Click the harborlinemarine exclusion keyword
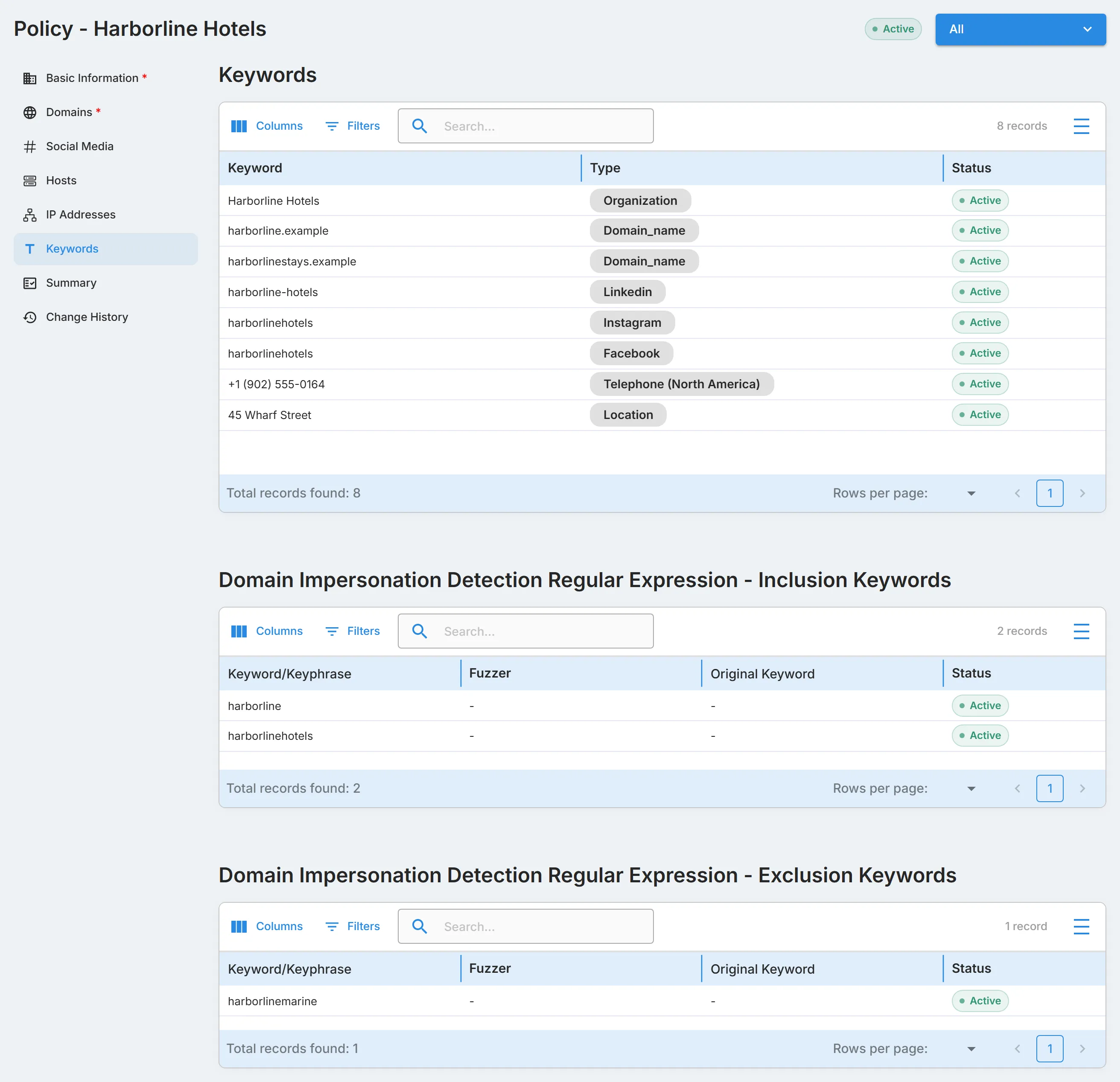The height and width of the screenshot is (1082, 1120). [x=273, y=1001]
